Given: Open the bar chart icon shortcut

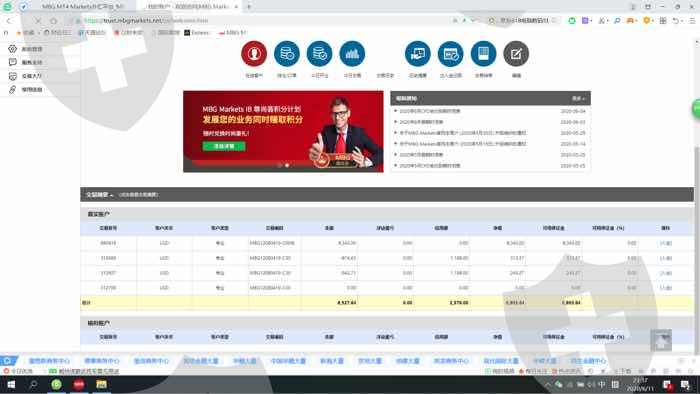Looking at the screenshot, I should click(x=352, y=54).
